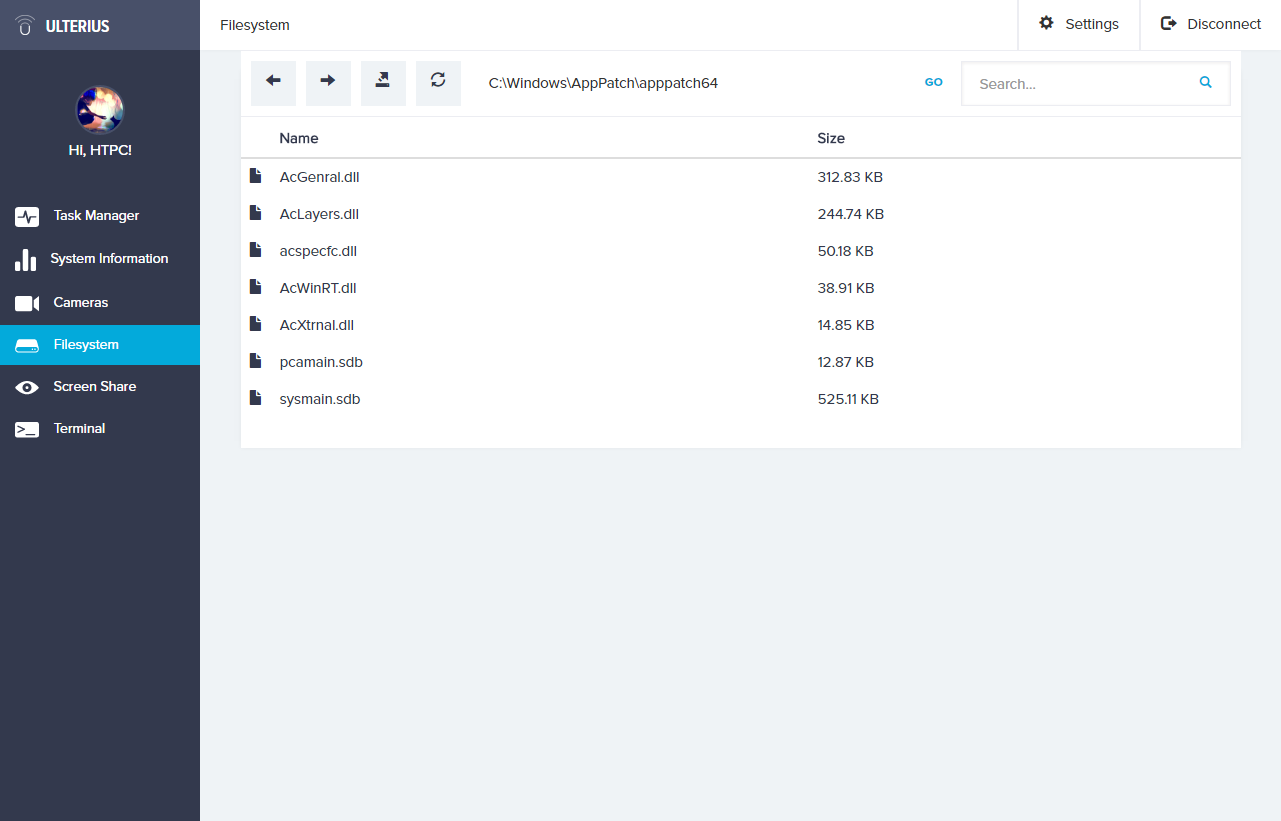Click the back arrow navigation button
This screenshot has height=821, width=1281.
[x=273, y=83]
